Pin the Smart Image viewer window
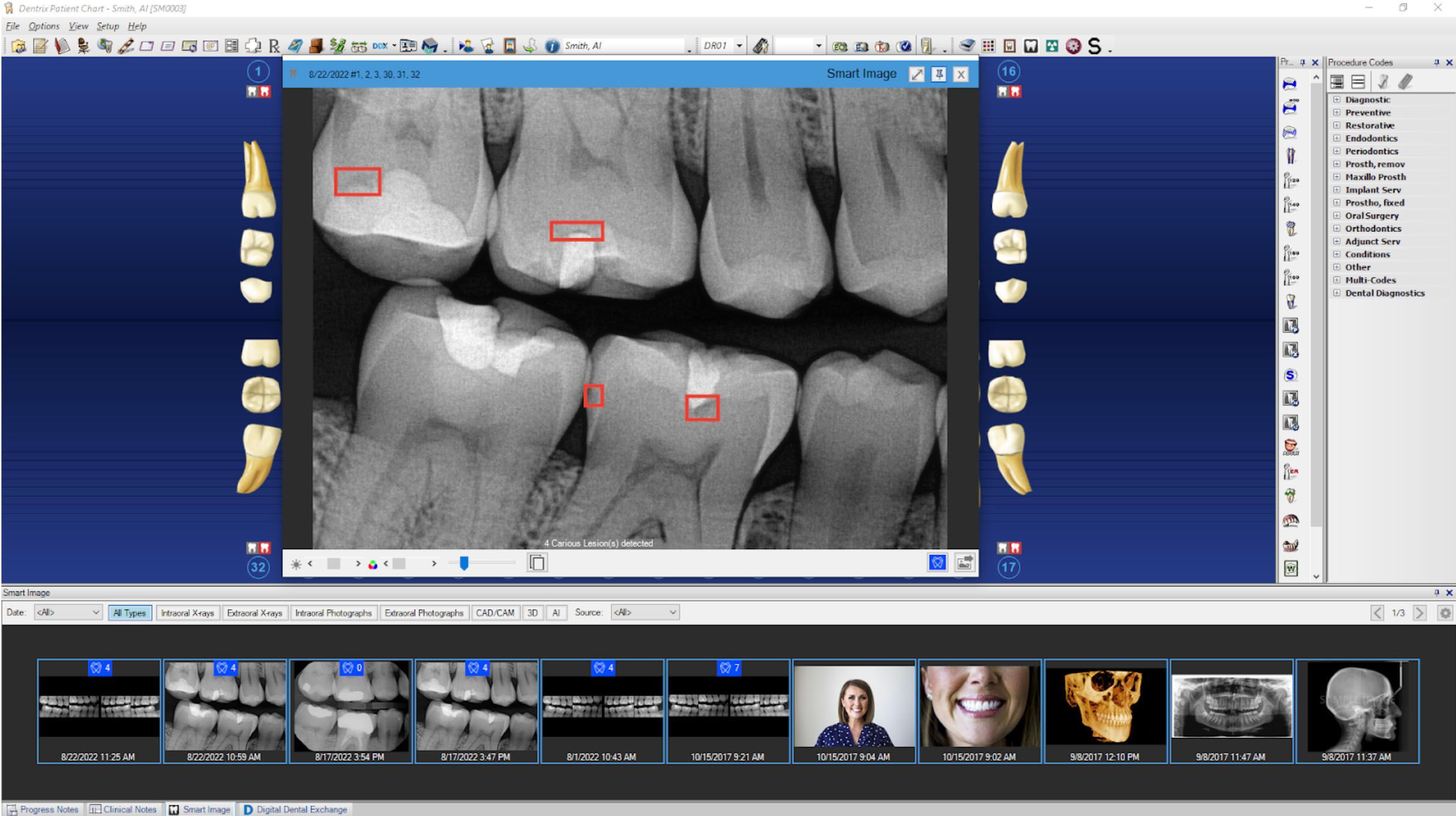The image size is (1456, 816). click(x=939, y=74)
